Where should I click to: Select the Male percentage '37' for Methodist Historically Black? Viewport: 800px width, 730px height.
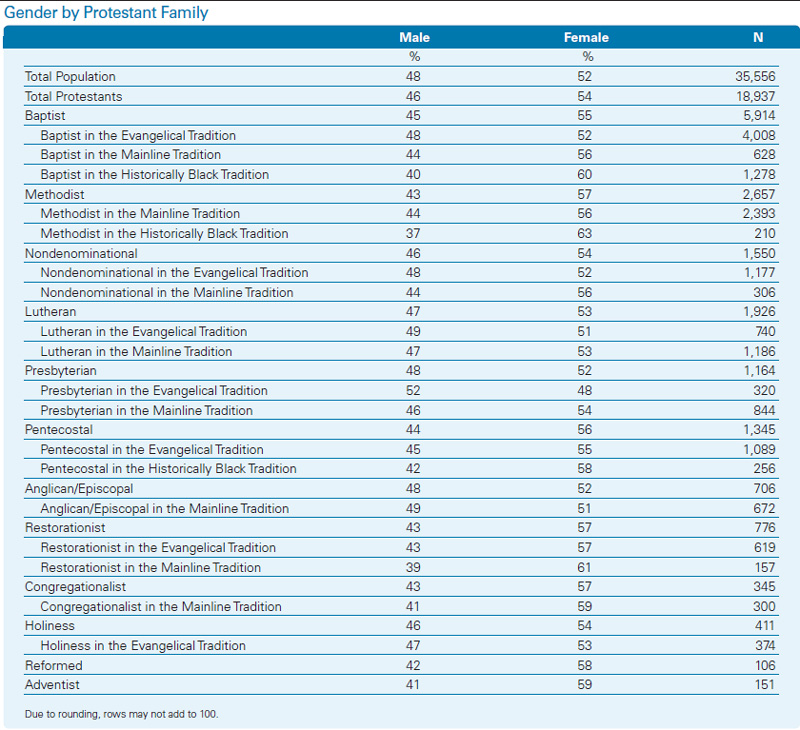(x=413, y=233)
